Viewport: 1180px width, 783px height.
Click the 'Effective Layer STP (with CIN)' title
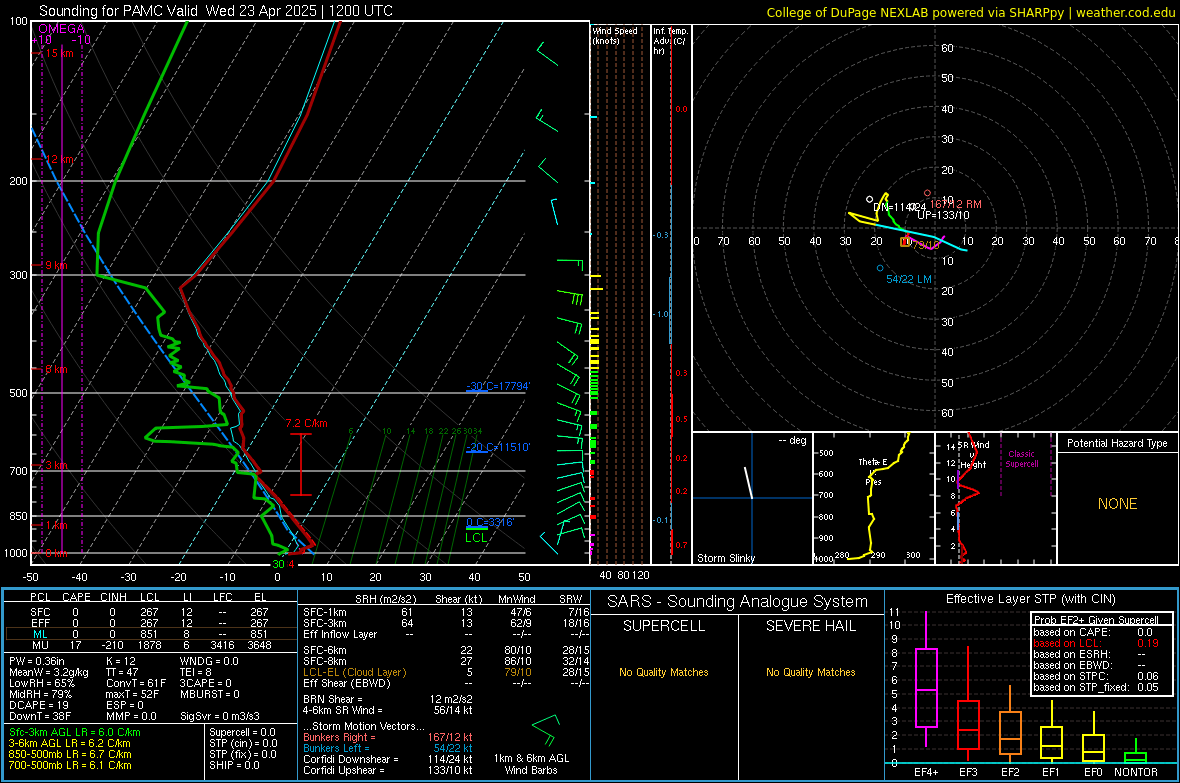(1030, 599)
